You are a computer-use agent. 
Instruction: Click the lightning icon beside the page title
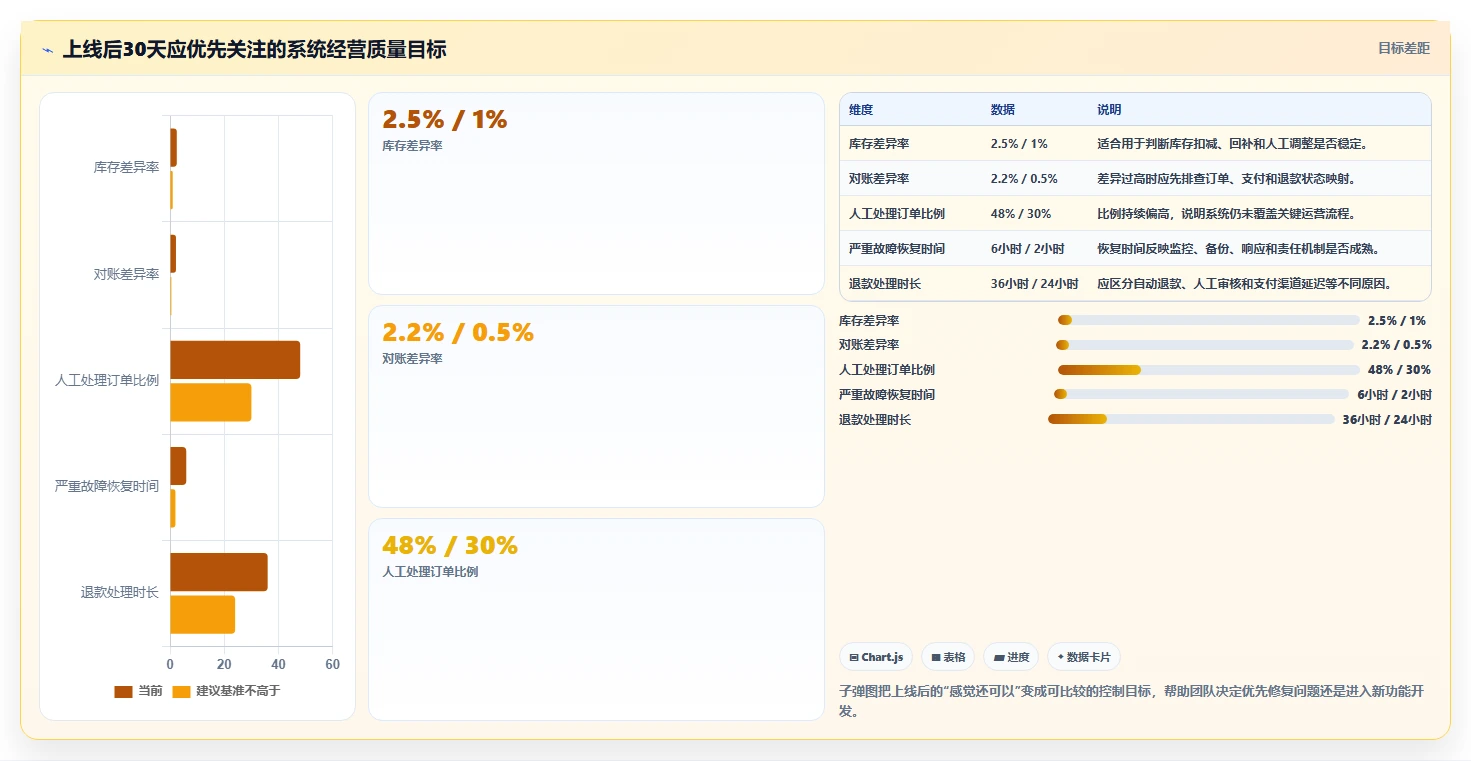[x=47, y=49]
